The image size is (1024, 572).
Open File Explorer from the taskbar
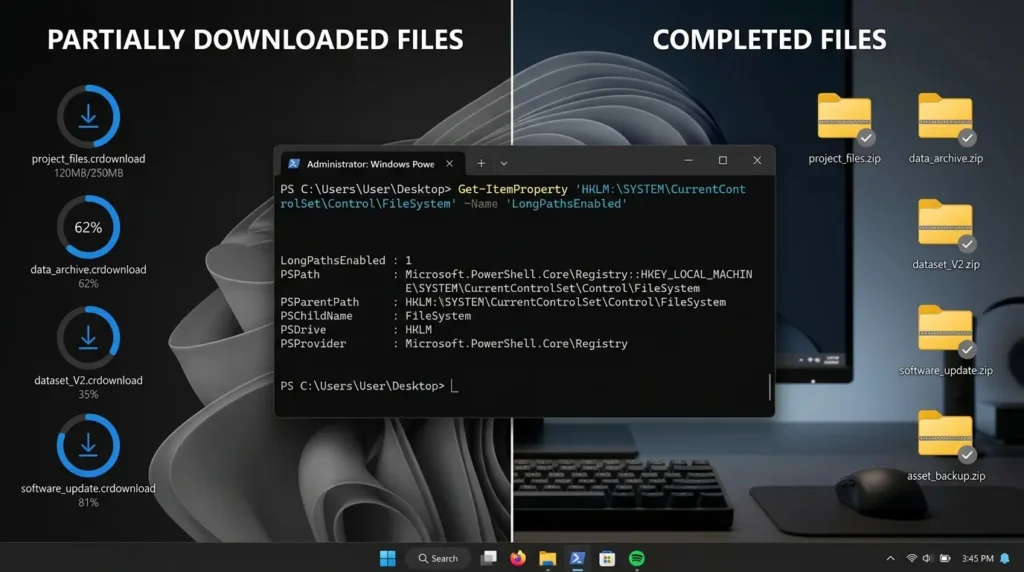547,558
